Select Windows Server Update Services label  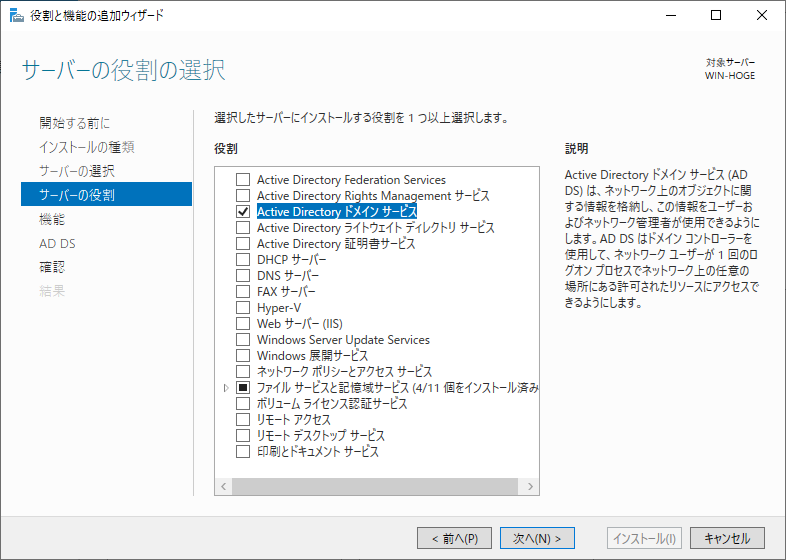[343, 339]
